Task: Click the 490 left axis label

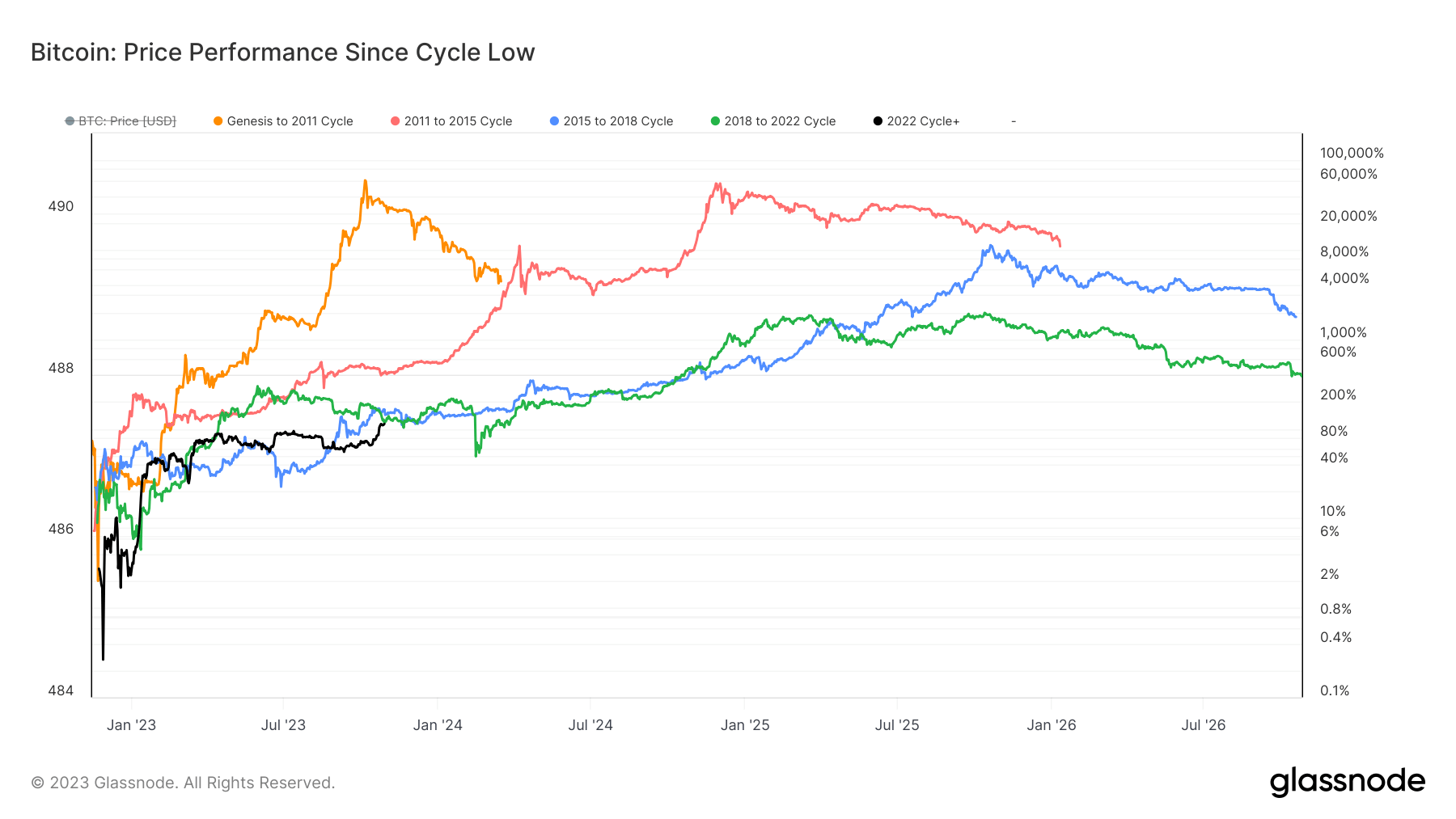Action: (61, 206)
